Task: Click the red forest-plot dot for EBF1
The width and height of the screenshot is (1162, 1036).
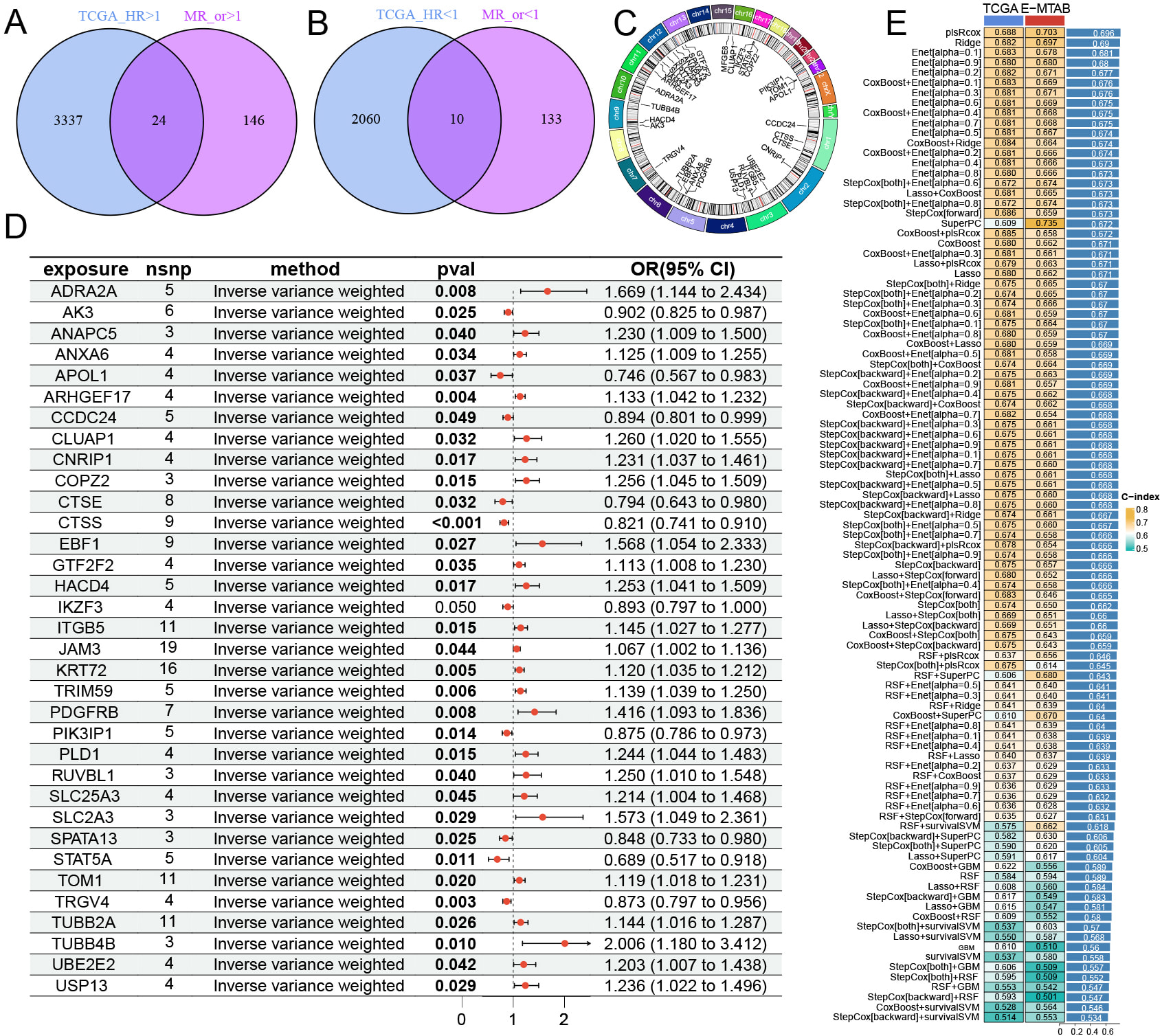Action: [x=542, y=544]
